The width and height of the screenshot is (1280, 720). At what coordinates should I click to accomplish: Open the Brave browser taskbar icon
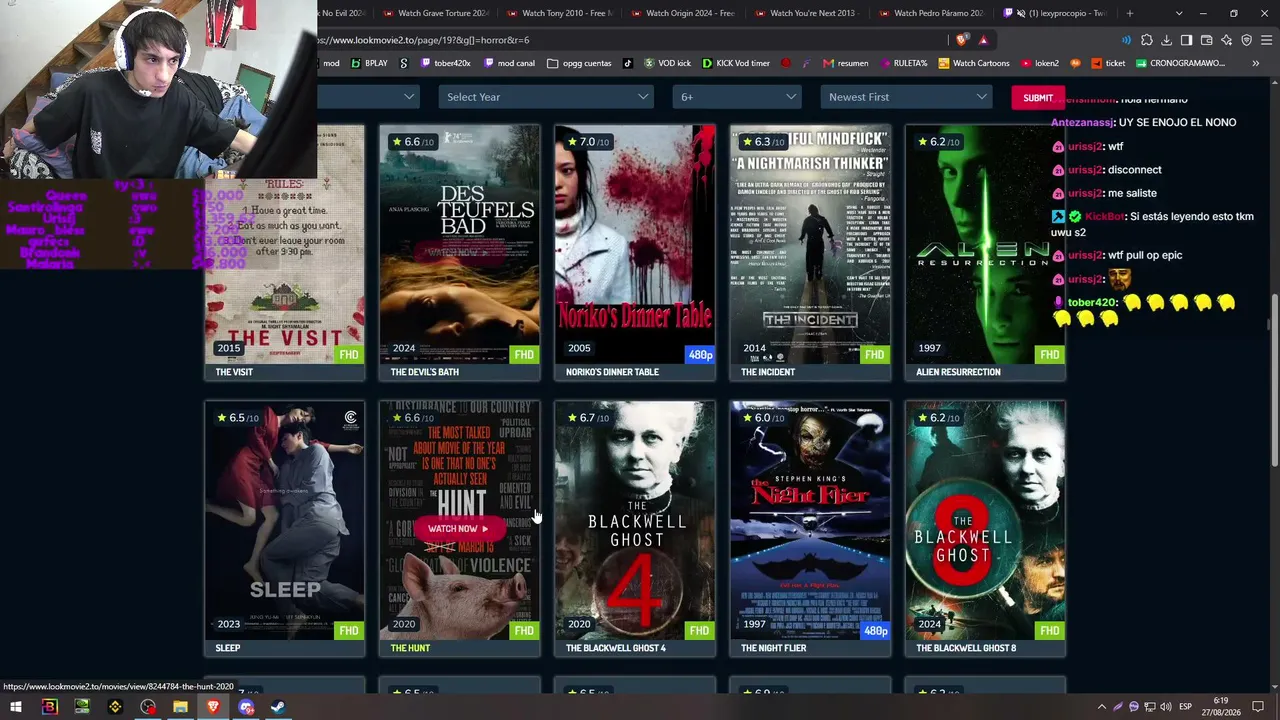click(213, 707)
